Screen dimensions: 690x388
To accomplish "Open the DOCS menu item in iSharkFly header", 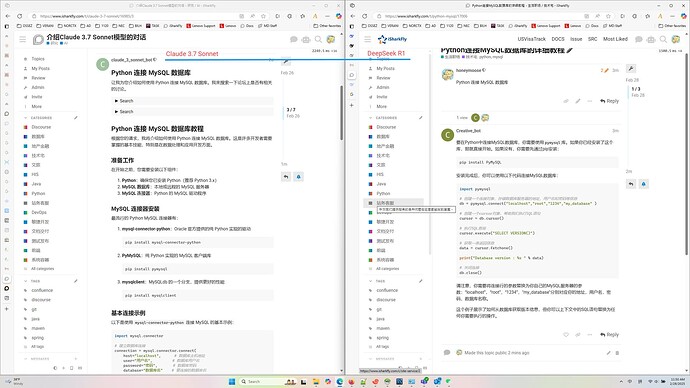I will coord(558,39).
